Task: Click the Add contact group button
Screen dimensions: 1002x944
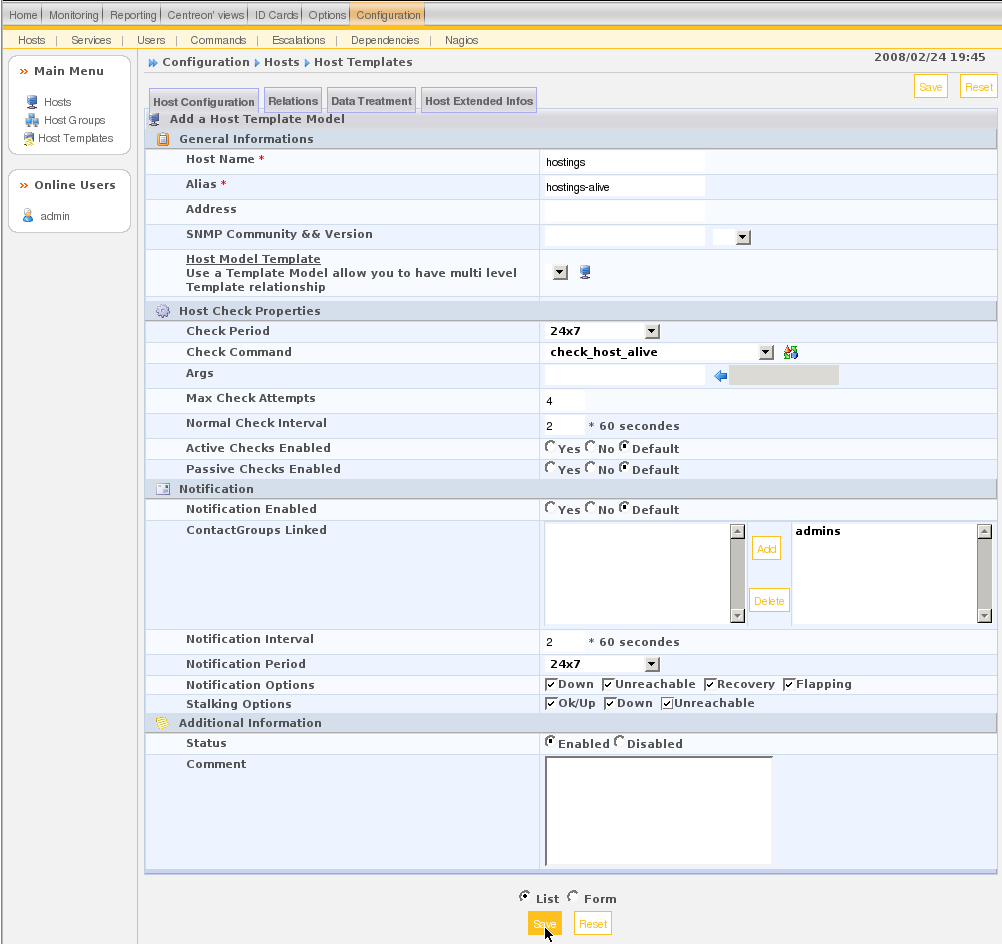Action: [766, 549]
